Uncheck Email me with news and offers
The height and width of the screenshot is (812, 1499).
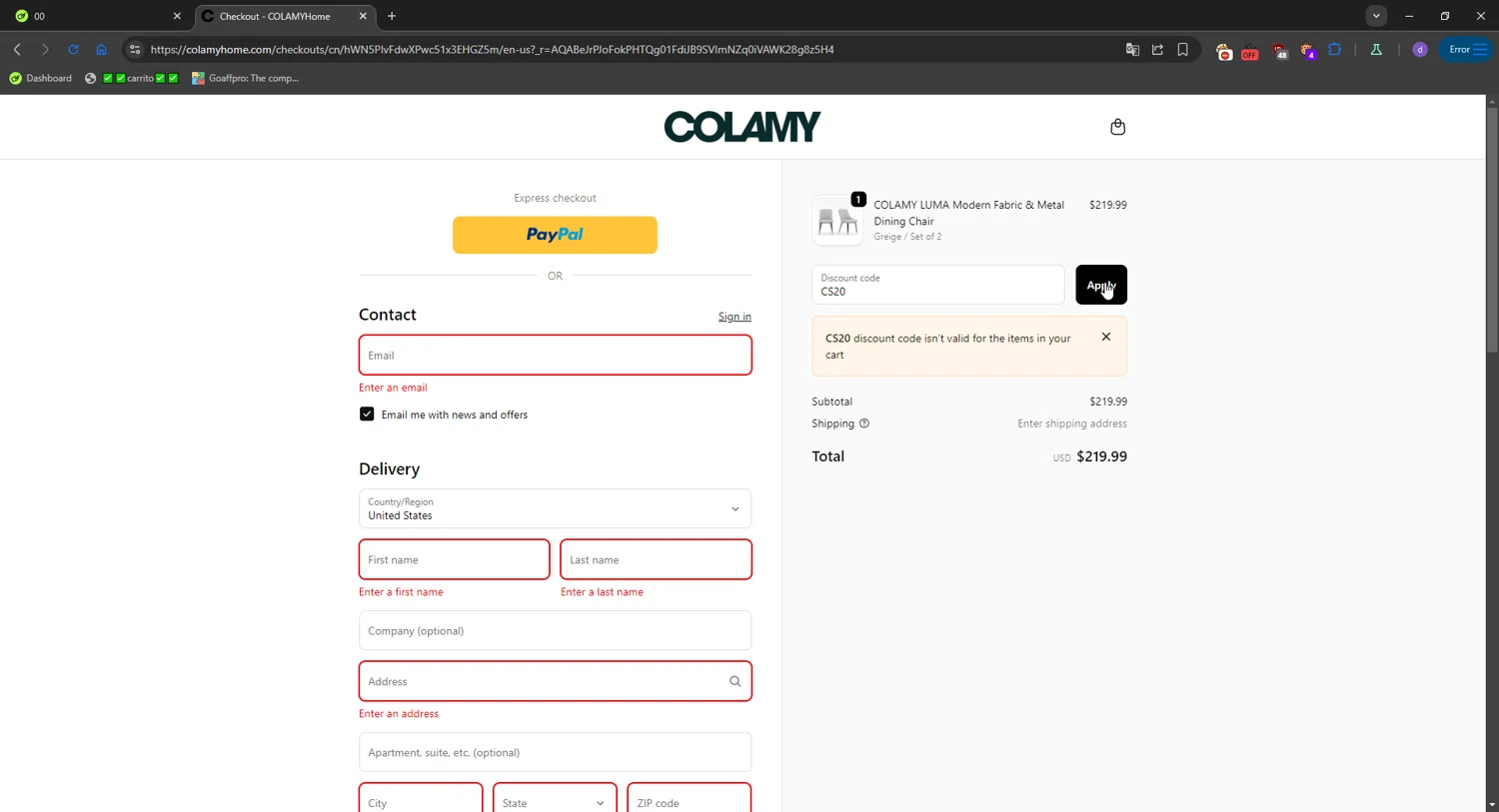367,413
